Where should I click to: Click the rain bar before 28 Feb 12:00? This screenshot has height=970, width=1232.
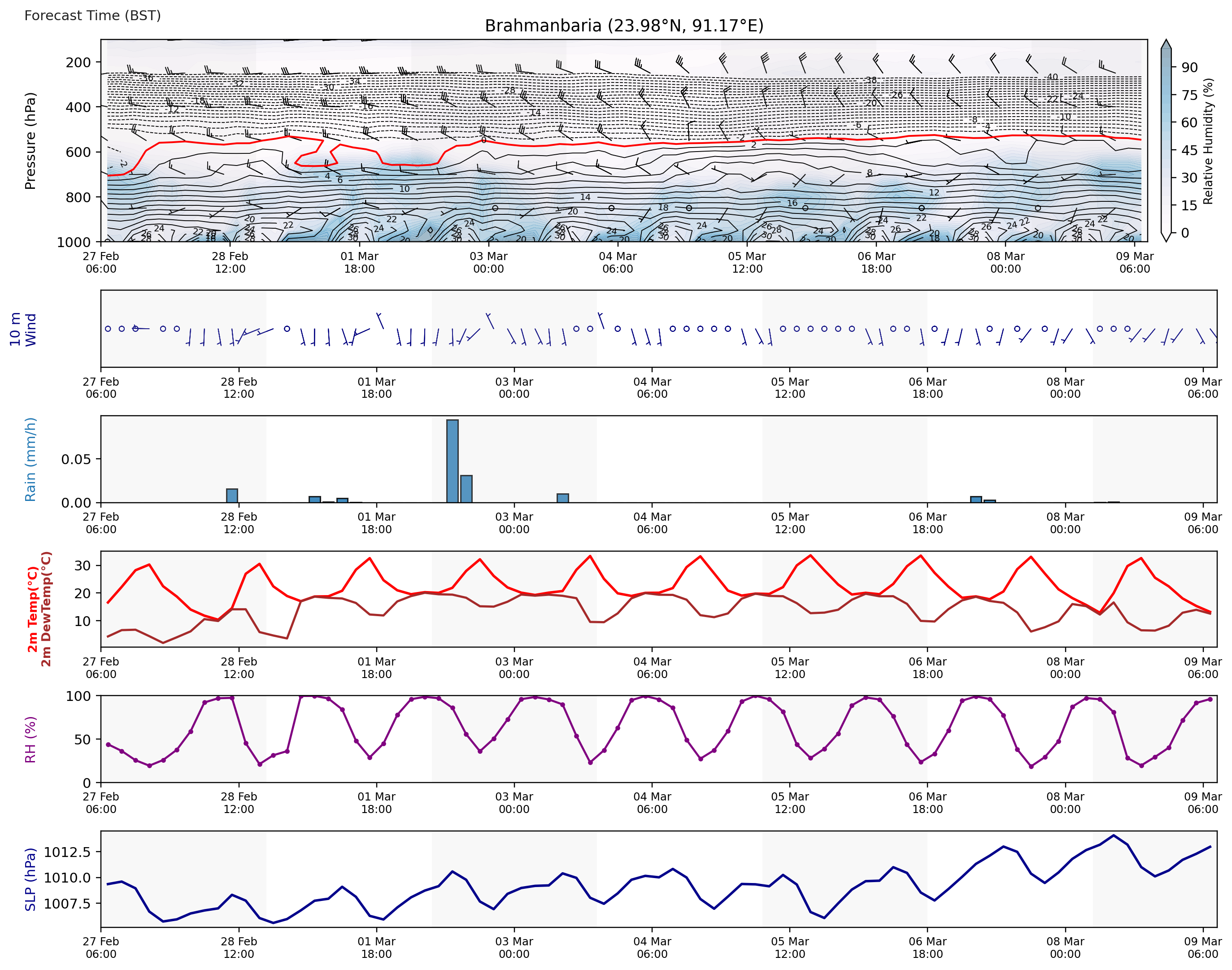[232, 496]
